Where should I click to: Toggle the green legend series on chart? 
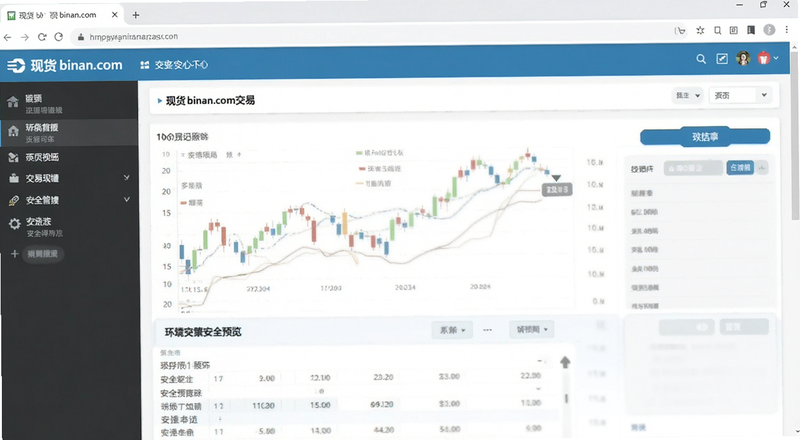coord(380,153)
